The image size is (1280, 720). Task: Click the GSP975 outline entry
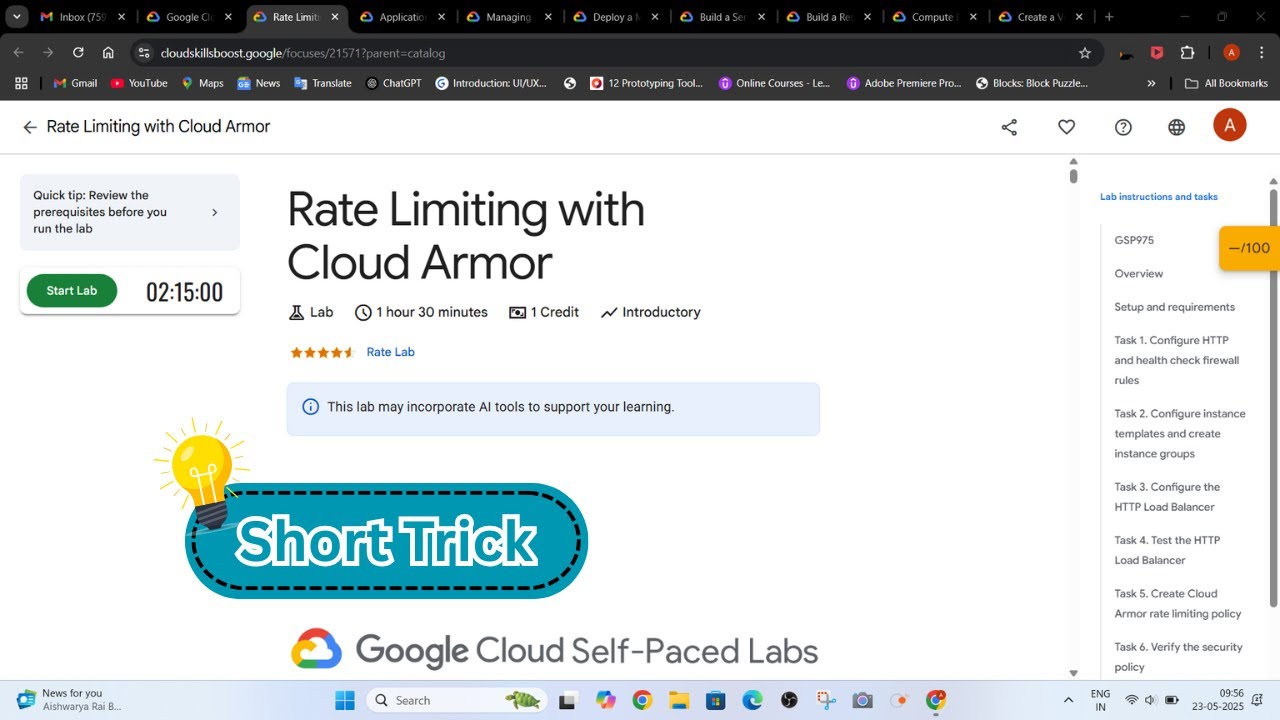pyautogui.click(x=1134, y=240)
